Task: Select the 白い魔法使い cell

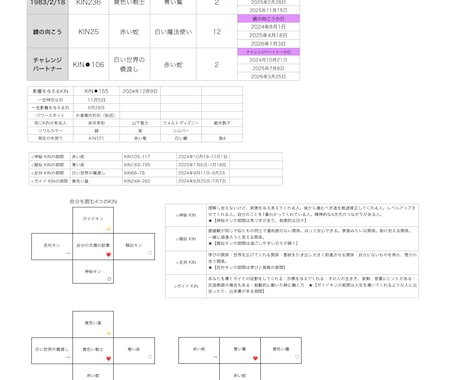Action: (x=173, y=31)
